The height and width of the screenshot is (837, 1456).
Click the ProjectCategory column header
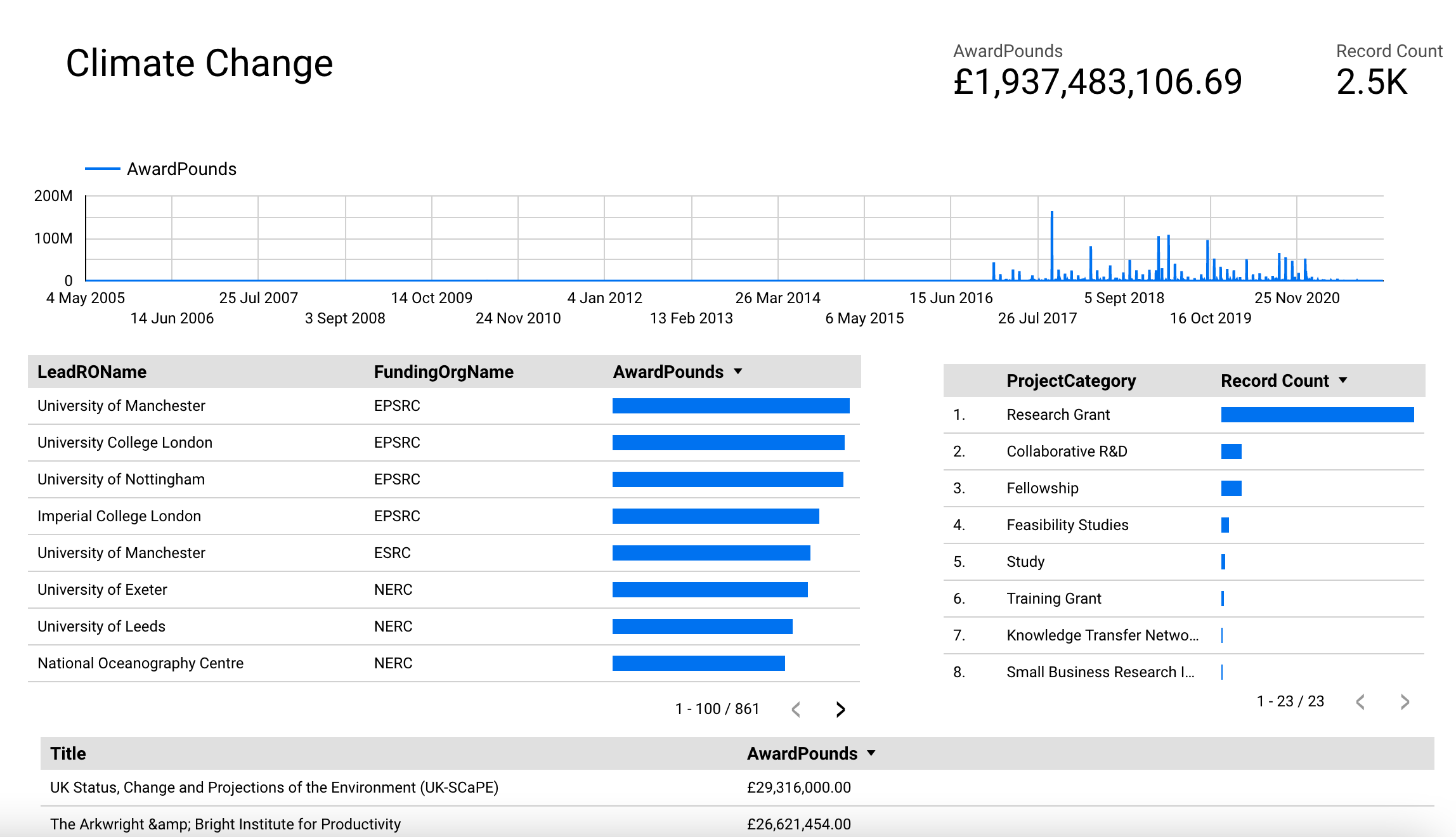pyautogui.click(x=1070, y=381)
